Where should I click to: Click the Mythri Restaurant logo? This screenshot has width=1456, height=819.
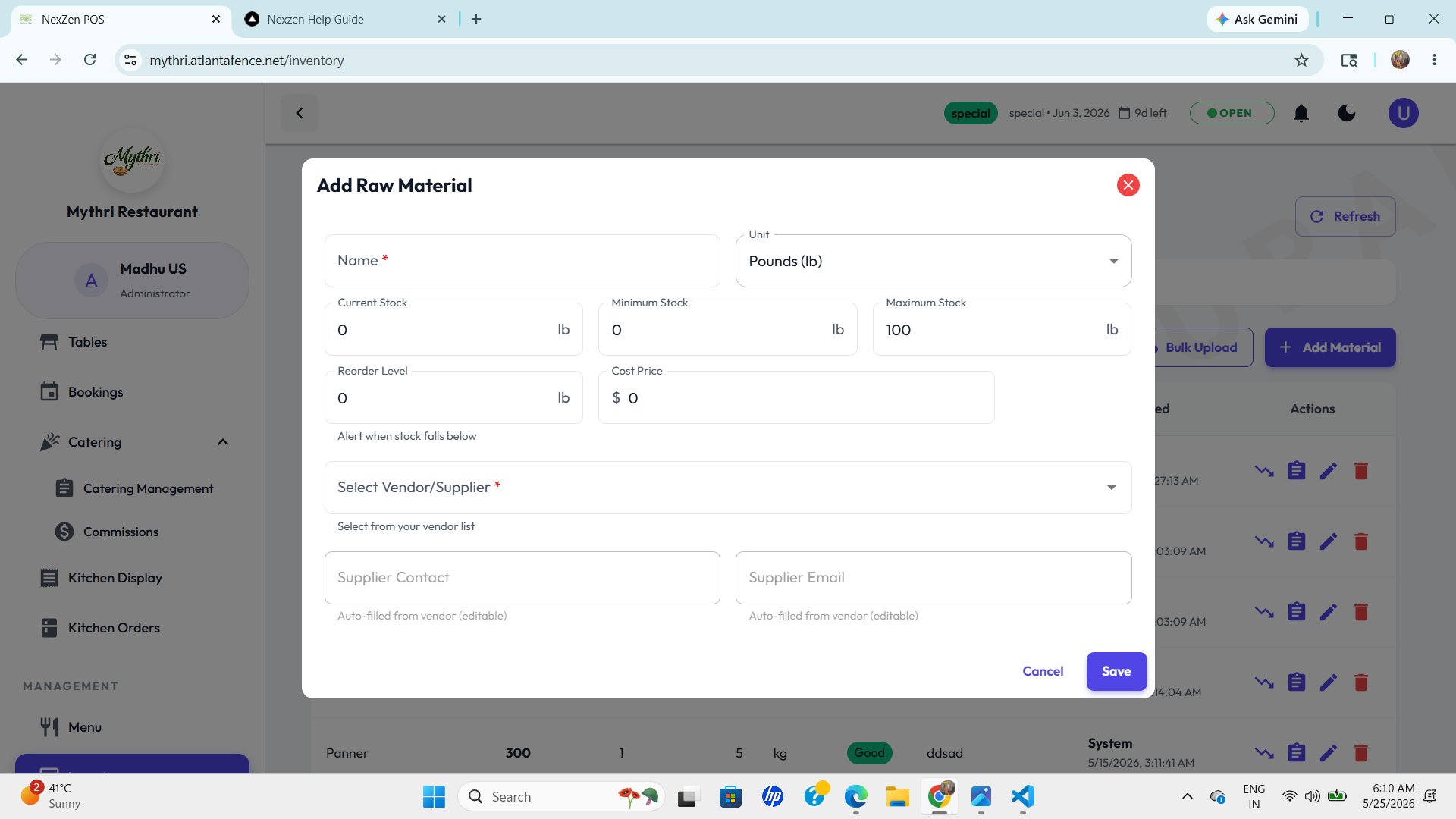132,159
